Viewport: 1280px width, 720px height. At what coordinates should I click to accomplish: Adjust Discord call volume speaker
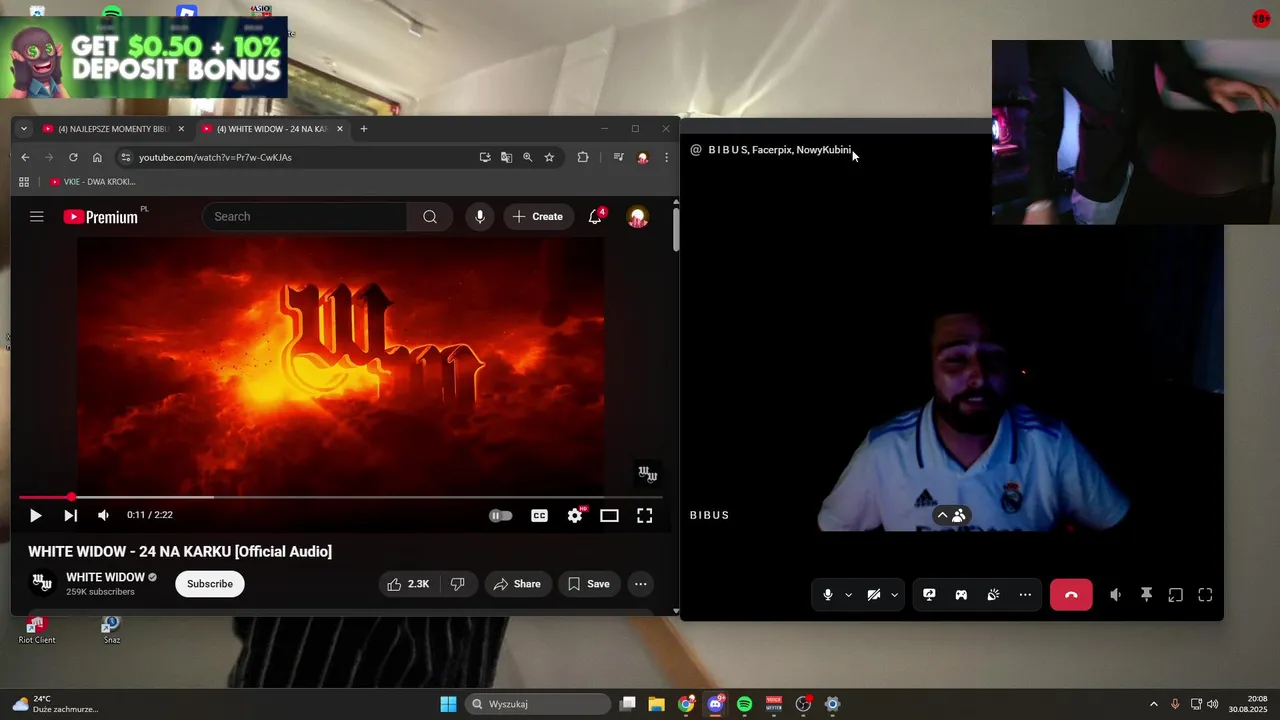(x=1116, y=595)
